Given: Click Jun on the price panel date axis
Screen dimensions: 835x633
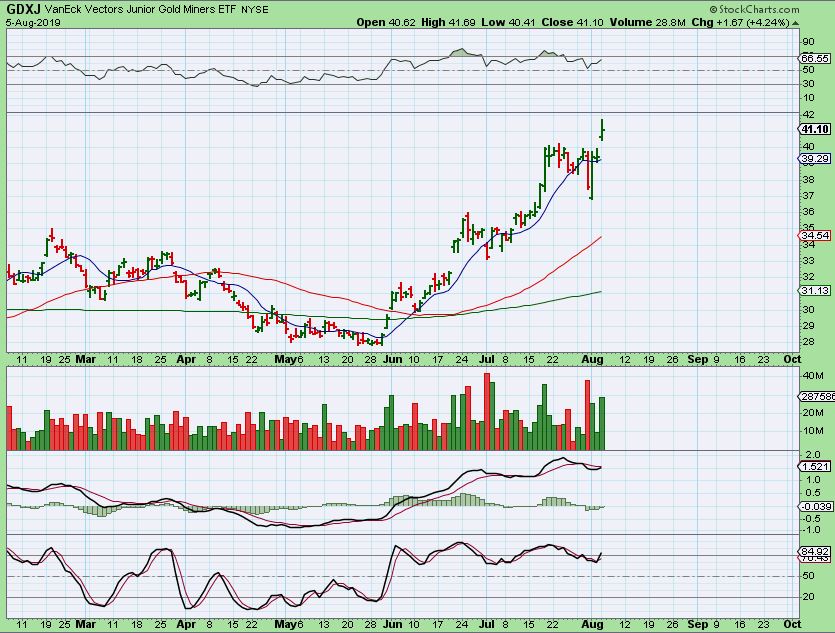Looking at the screenshot, I should pos(392,359).
